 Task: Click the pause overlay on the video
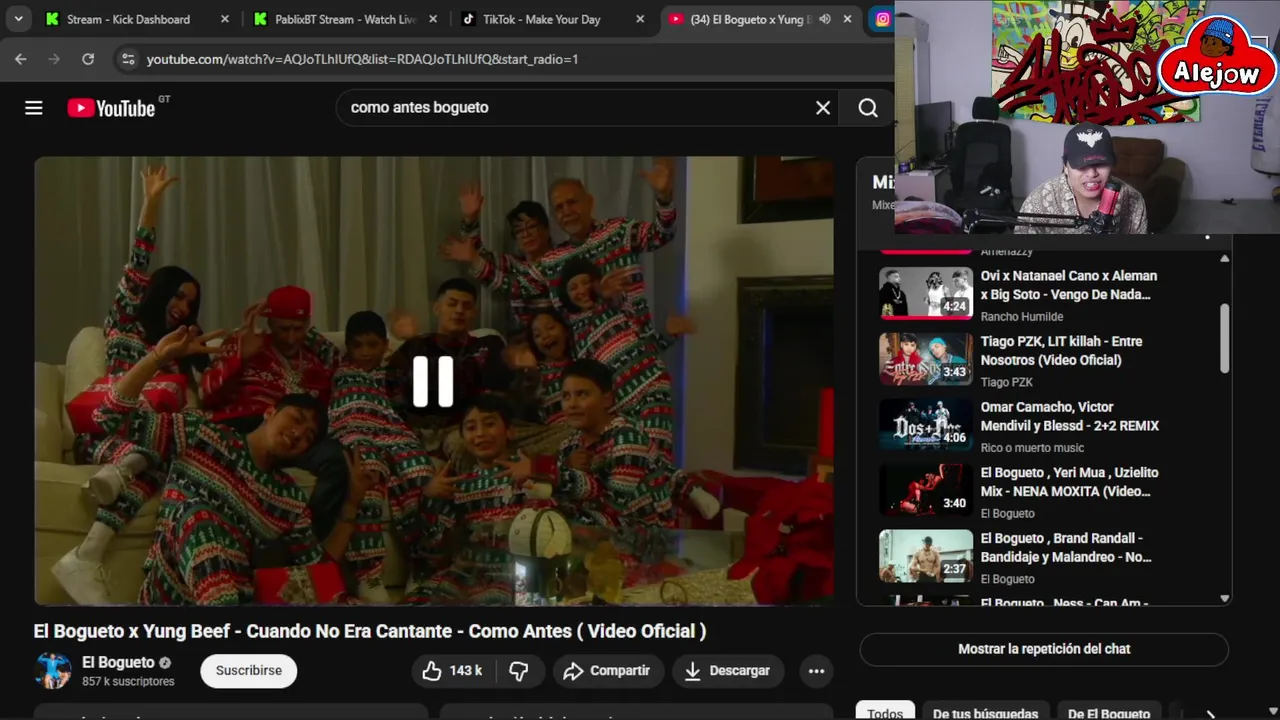pyautogui.click(x=433, y=381)
